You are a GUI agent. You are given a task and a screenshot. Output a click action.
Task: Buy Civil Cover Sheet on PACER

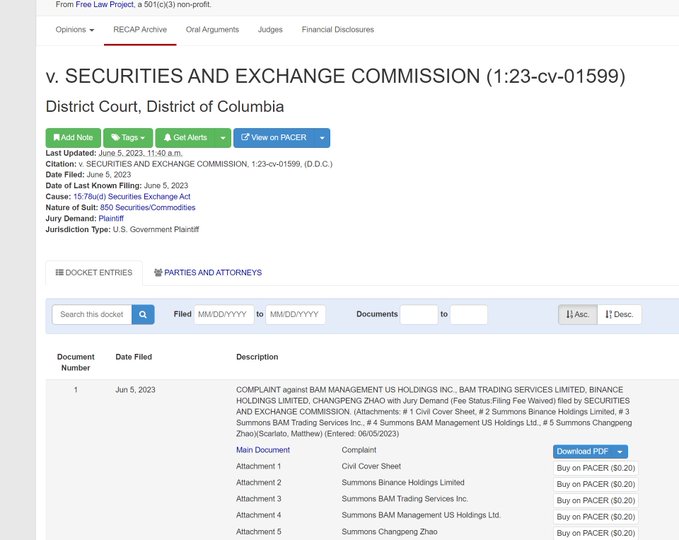tap(595, 468)
